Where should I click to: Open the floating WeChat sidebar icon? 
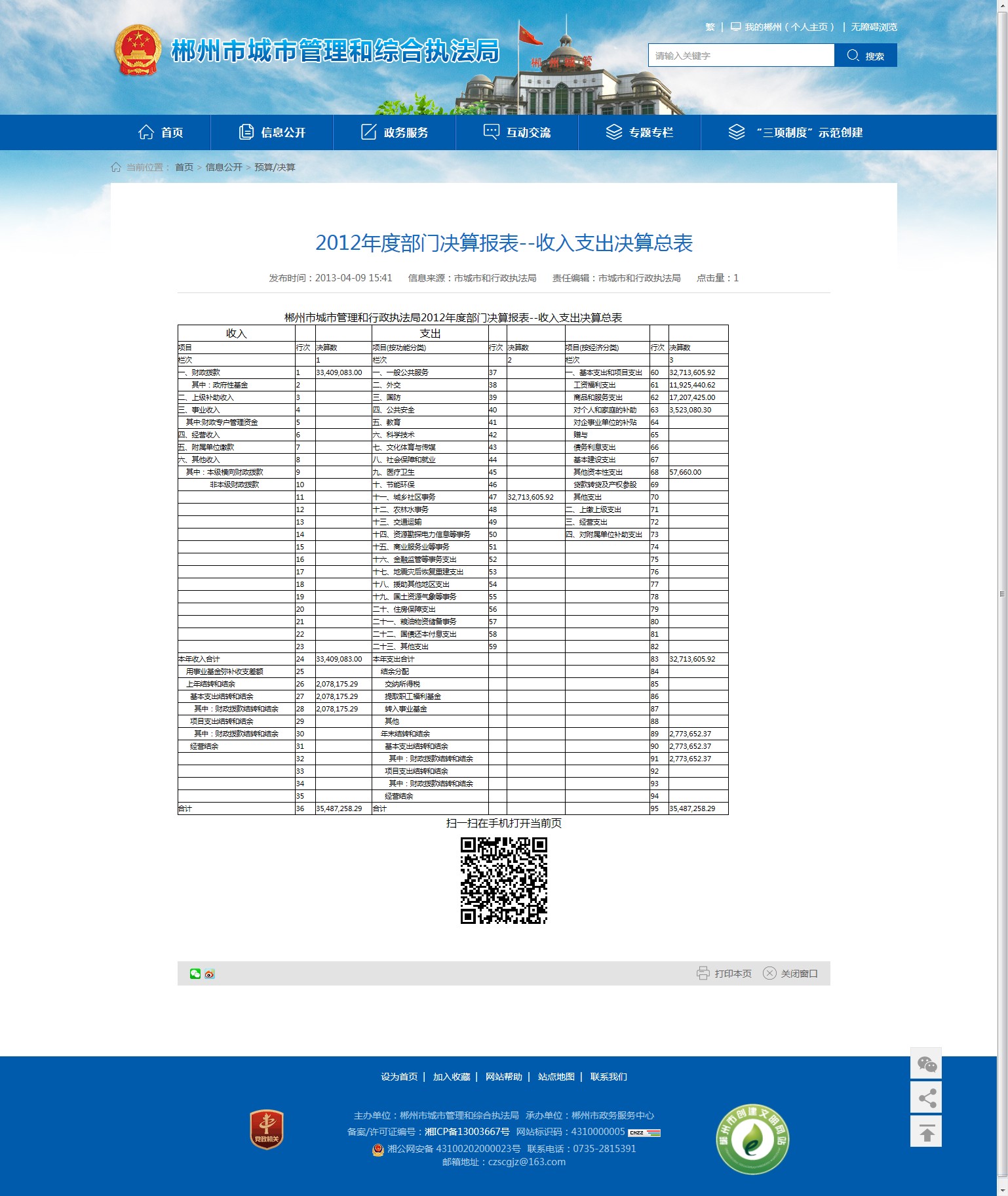926,1064
